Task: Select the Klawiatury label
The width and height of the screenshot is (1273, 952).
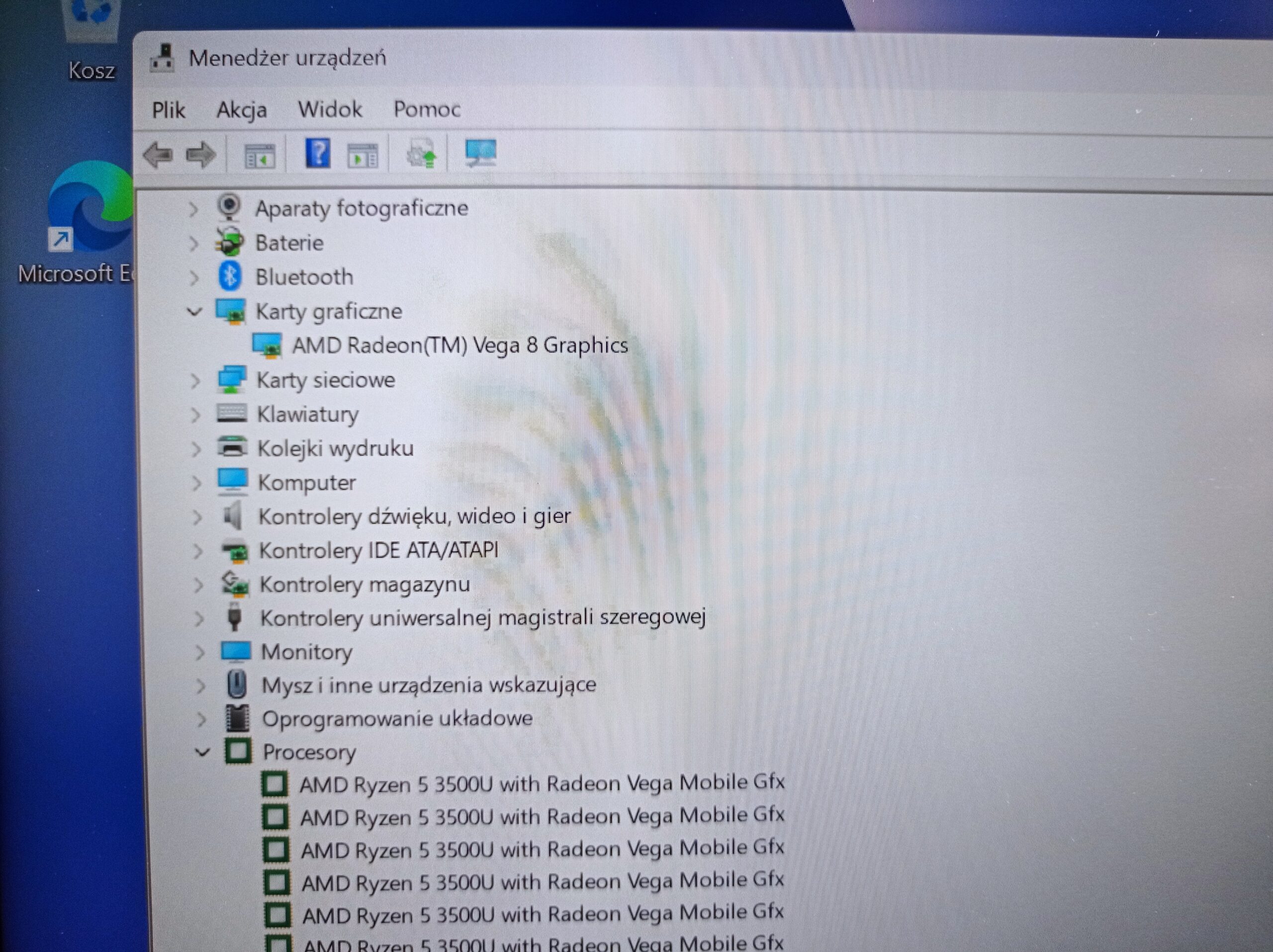Action: pos(308,414)
